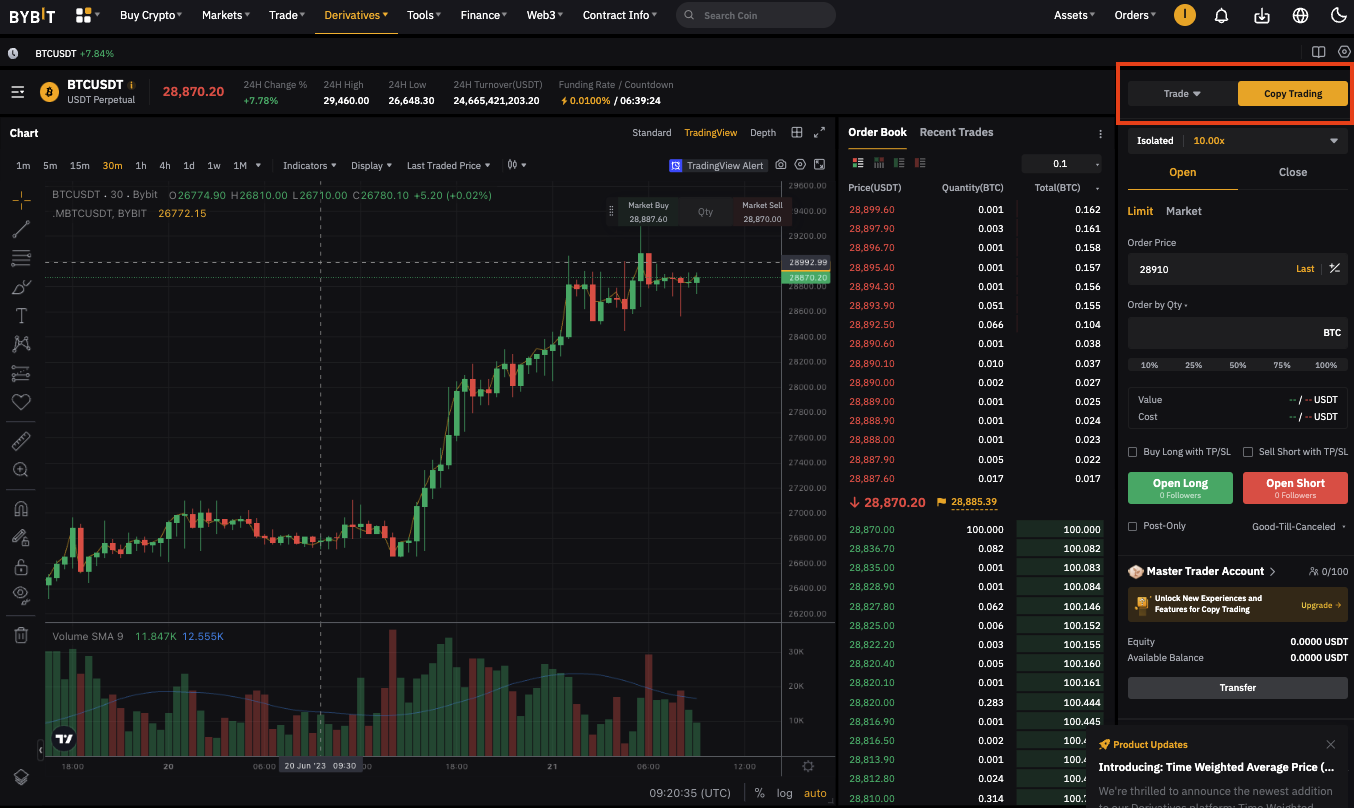Toggle auto scale on the chart
The width and height of the screenshot is (1354, 808).
(815, 793)
